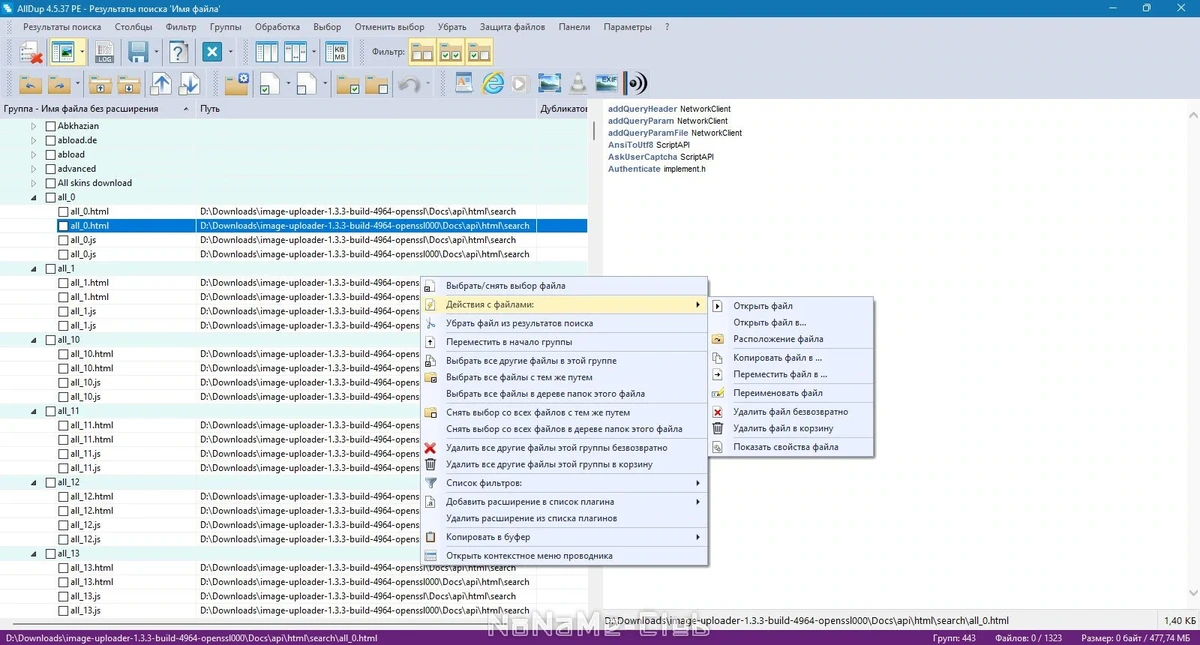This screenshot has height=645, width=1200.
Task: Collapse the all_13 group
Action: tap(33, 553)
